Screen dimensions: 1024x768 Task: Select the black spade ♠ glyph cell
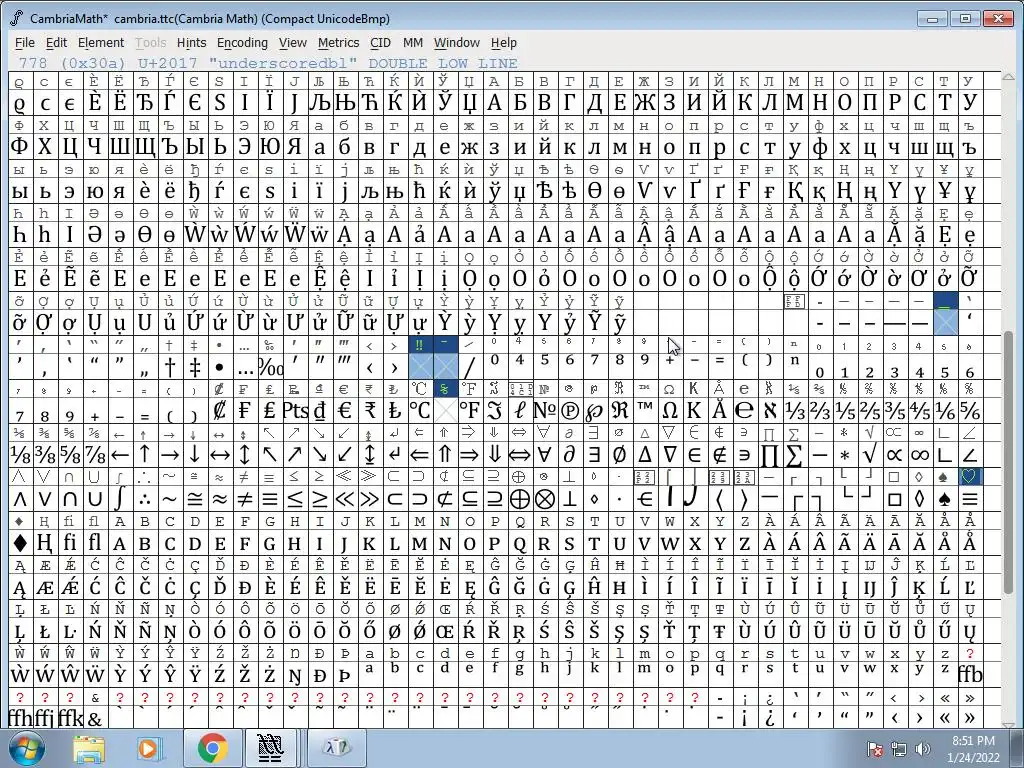click(x=945, y=500)
